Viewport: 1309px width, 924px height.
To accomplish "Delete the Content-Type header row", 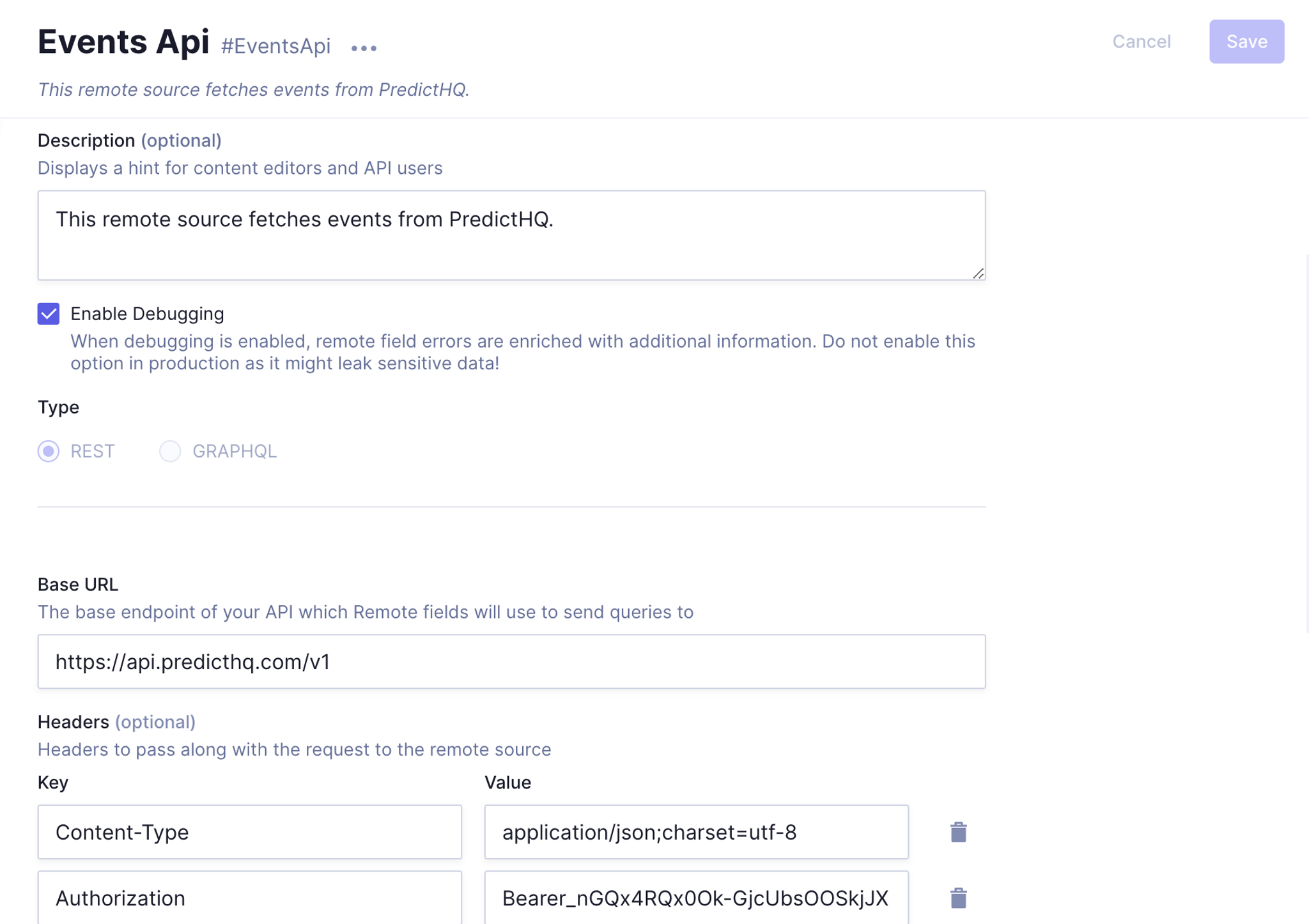I will (957, 831).
